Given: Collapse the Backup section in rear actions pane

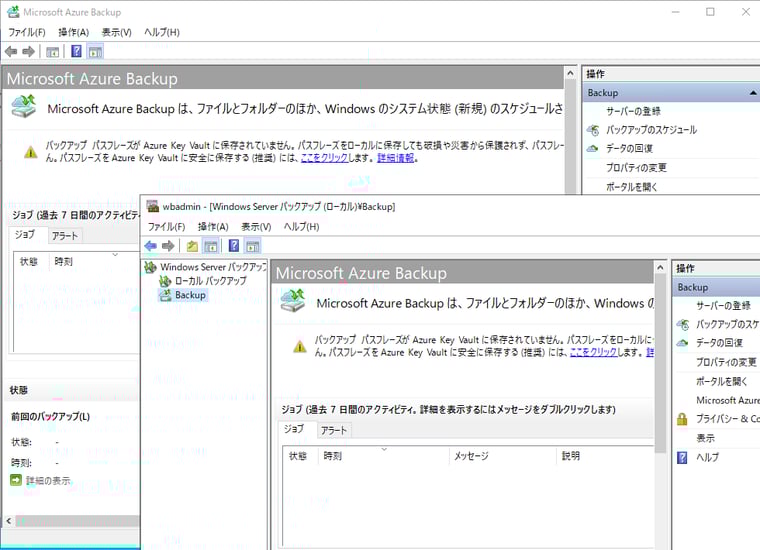Looking at the screenshot, I should click(x=752, y=93).
